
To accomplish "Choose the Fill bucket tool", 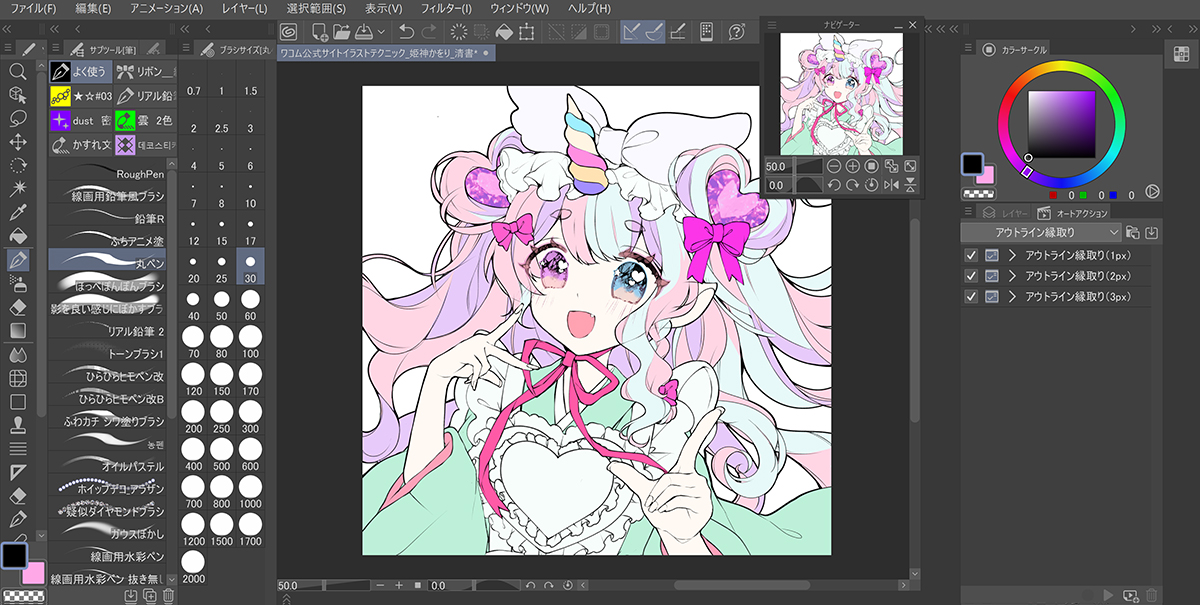I will pos(17,236).
